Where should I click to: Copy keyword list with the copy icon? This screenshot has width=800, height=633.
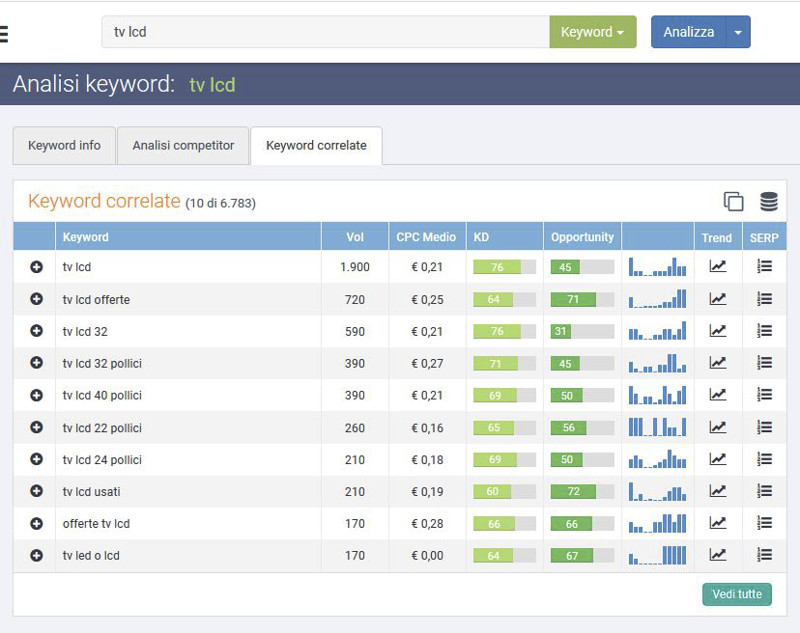tap(733, 201)
